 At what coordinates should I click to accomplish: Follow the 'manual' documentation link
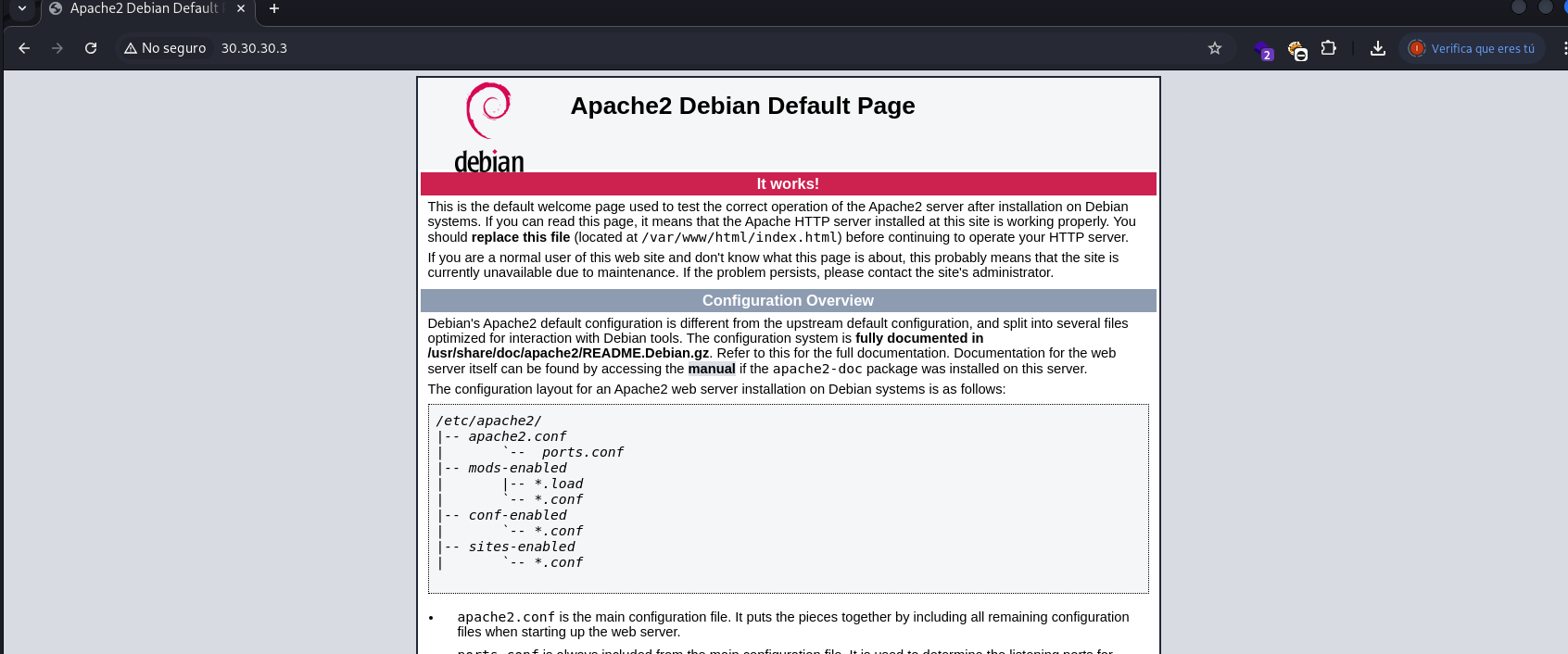tap(711, 369)
